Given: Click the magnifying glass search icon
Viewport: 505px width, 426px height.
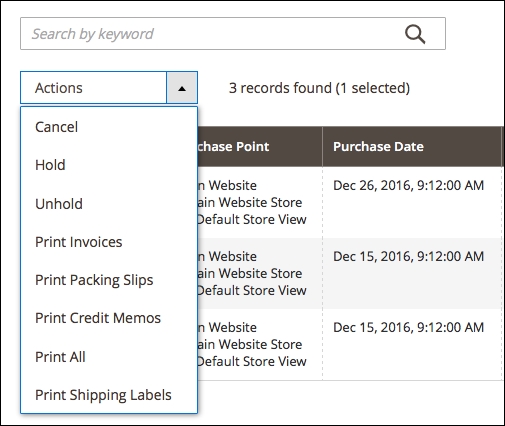Looking at the screenshot, I should 415,34.
